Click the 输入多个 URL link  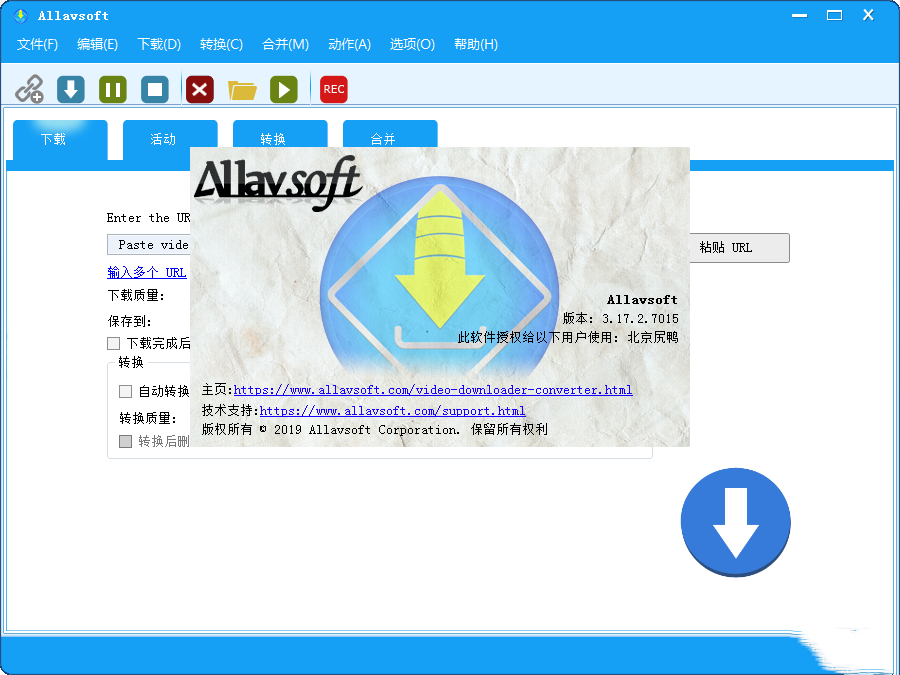coord(147,272)
